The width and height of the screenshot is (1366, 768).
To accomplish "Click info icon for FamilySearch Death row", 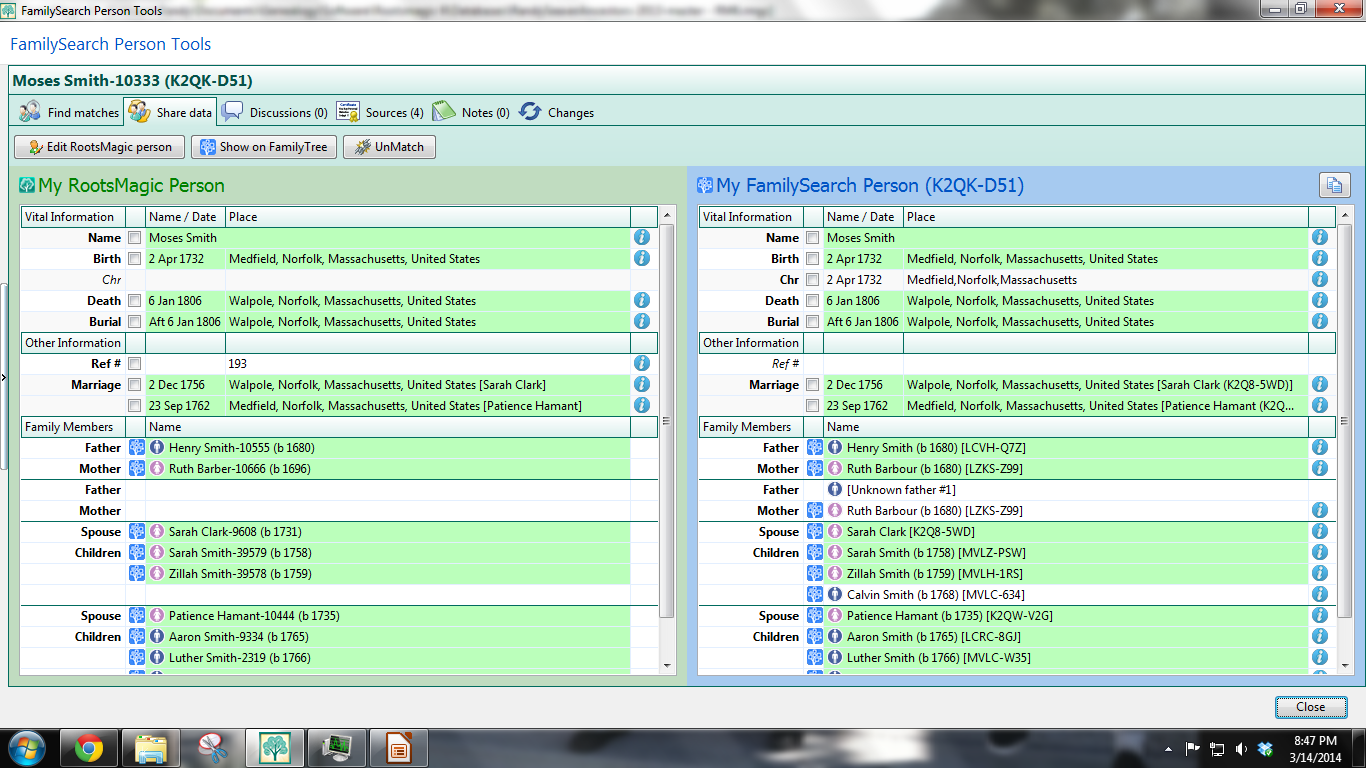I will (x=1320, y=301).
